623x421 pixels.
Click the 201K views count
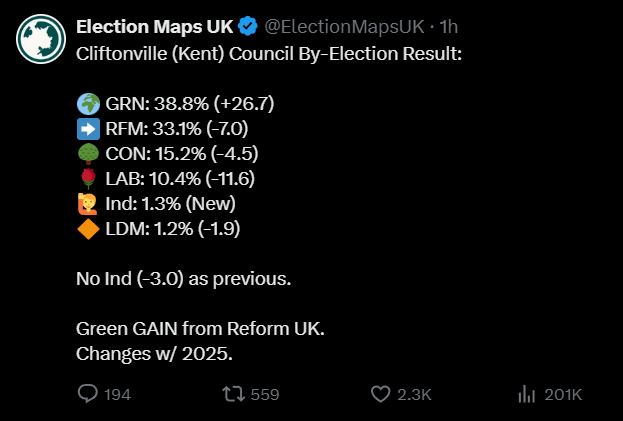563,395
